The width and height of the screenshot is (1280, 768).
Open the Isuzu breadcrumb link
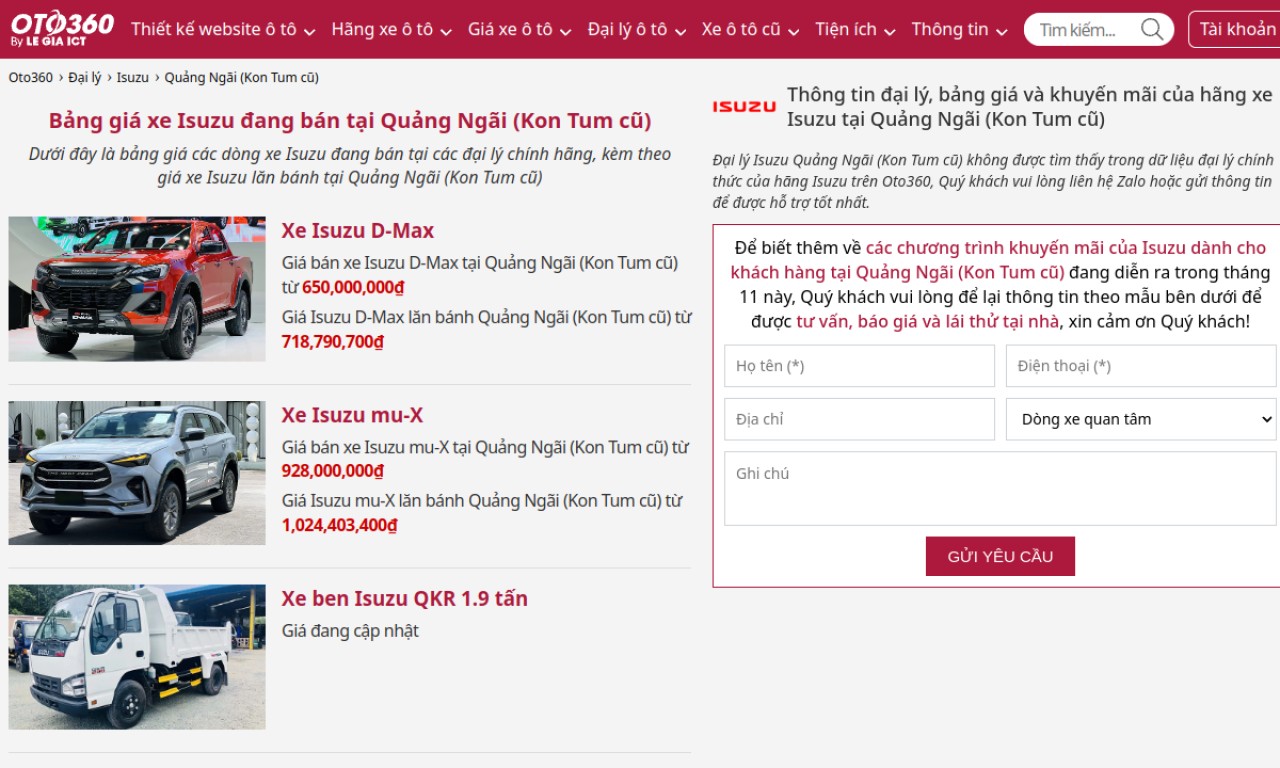point(133,77)
